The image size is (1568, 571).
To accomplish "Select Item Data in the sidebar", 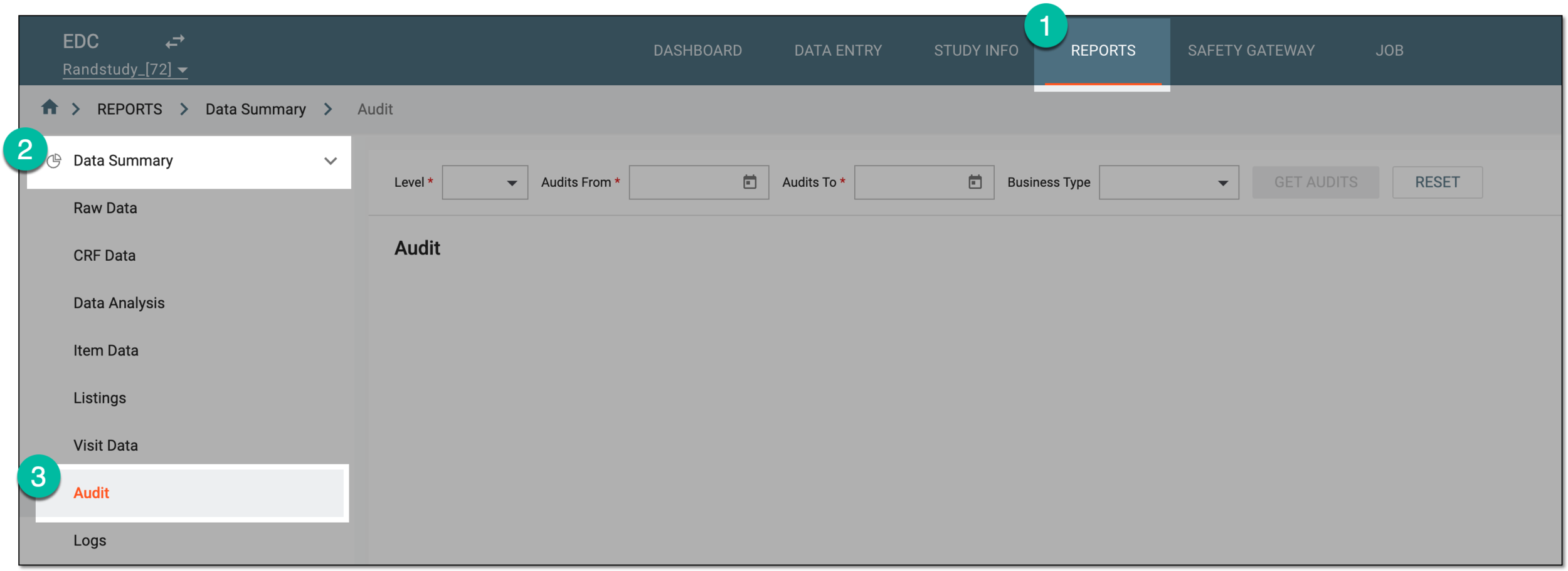I will click(105, 350).
